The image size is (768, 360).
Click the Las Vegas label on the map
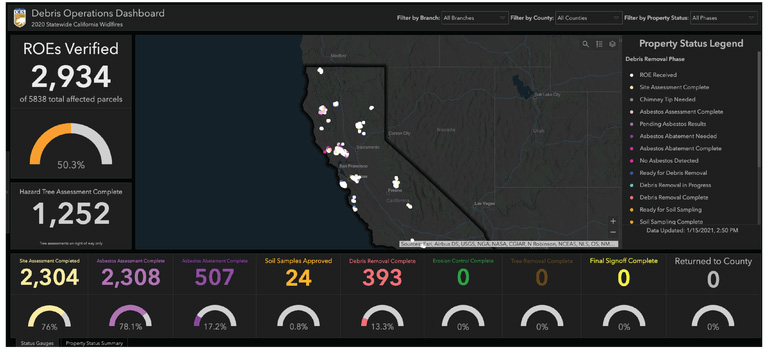point(484,203)
